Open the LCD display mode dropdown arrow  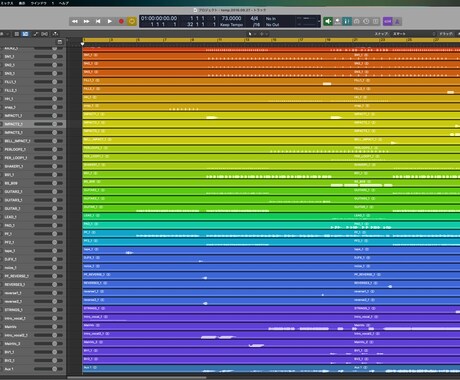tap(319, 21)
